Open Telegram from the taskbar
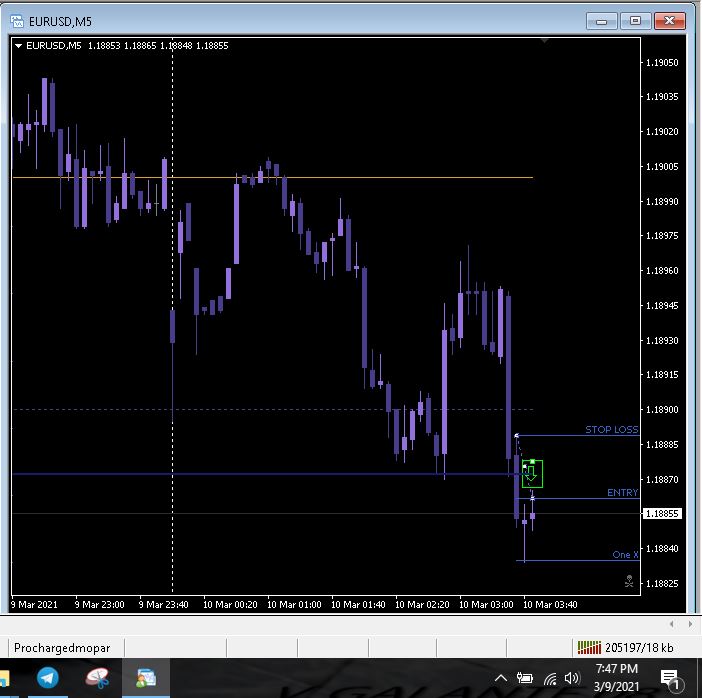 47,677
